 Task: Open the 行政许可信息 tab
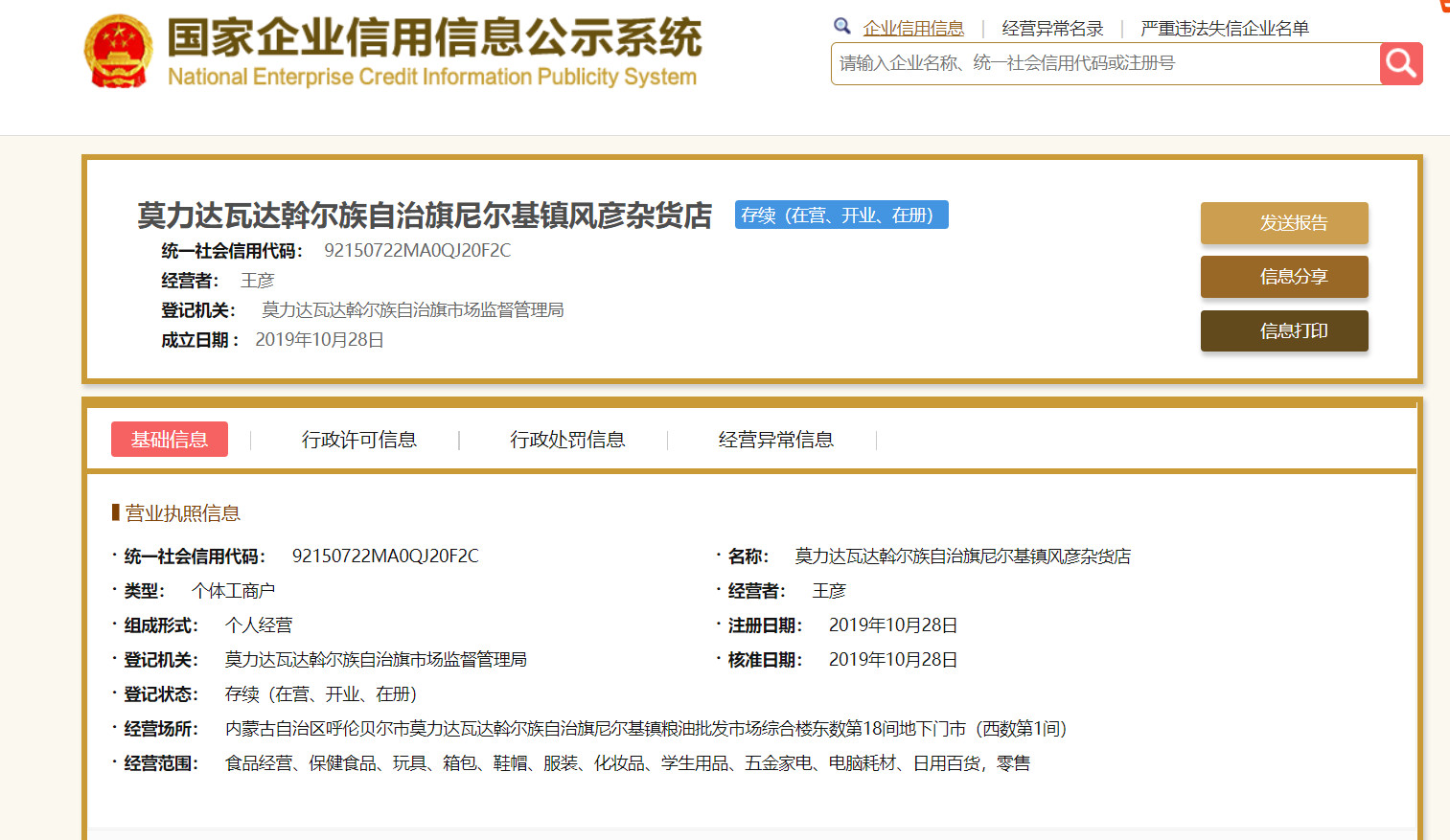pos(359,440)
